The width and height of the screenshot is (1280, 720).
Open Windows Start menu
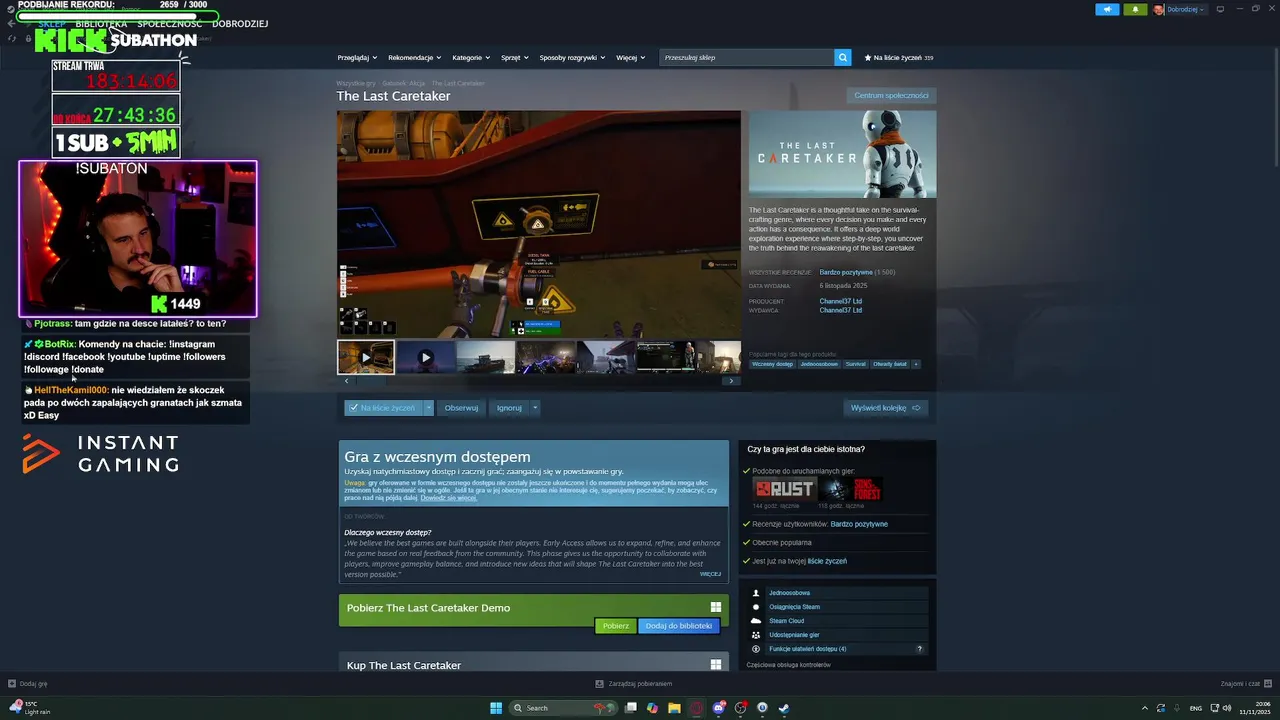496,708
